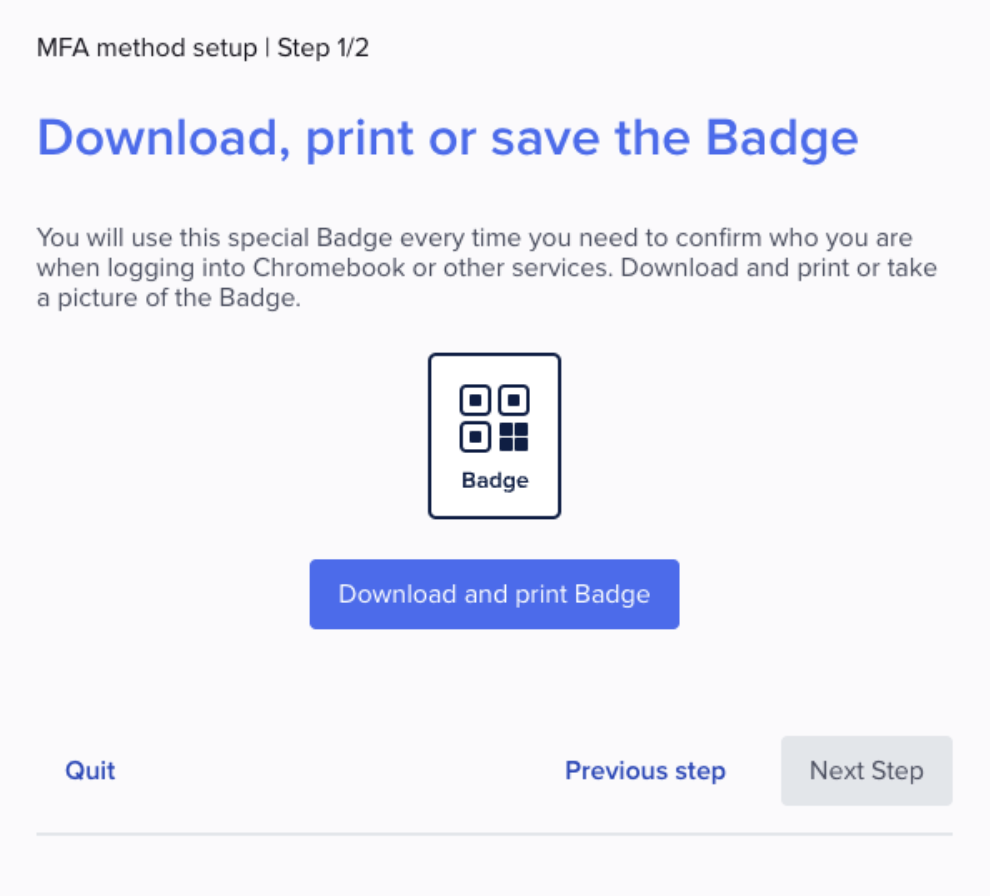Click the horizontal divider below the navigation buttons
The height and width of the screenshot is (896, 990).
pos(494,834)
